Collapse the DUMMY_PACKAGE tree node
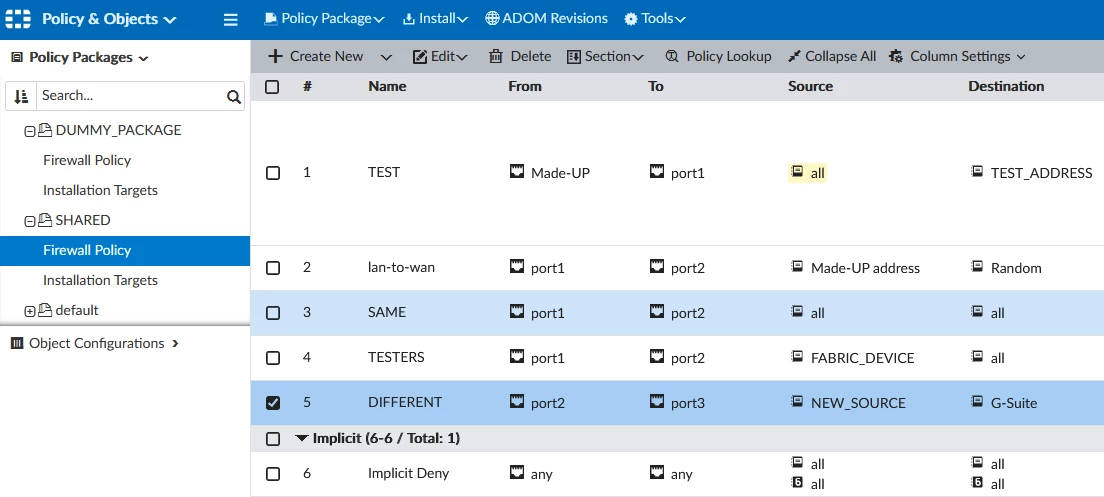The width and height of the screenshot is (1104, 497). point(30,131)
